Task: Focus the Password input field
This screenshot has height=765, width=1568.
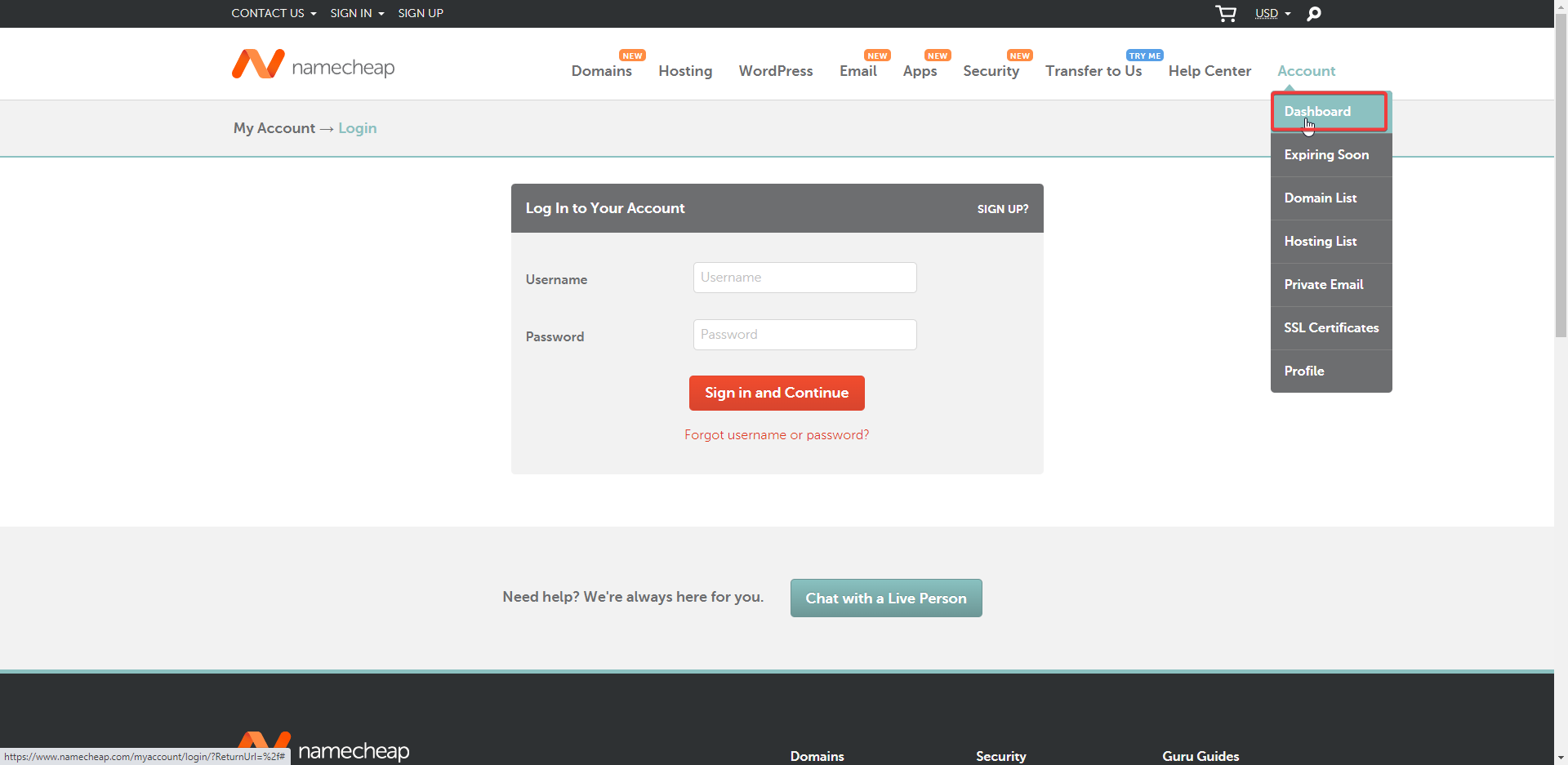Action: pos(804,335)
